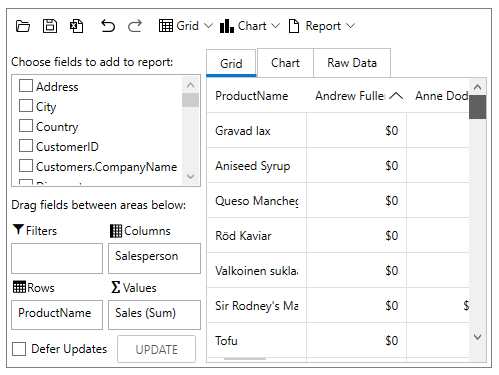Viewport: 499px width, 375px height.
Task: Click the Grid table icon in toolbar
Action: click(166, 26)
